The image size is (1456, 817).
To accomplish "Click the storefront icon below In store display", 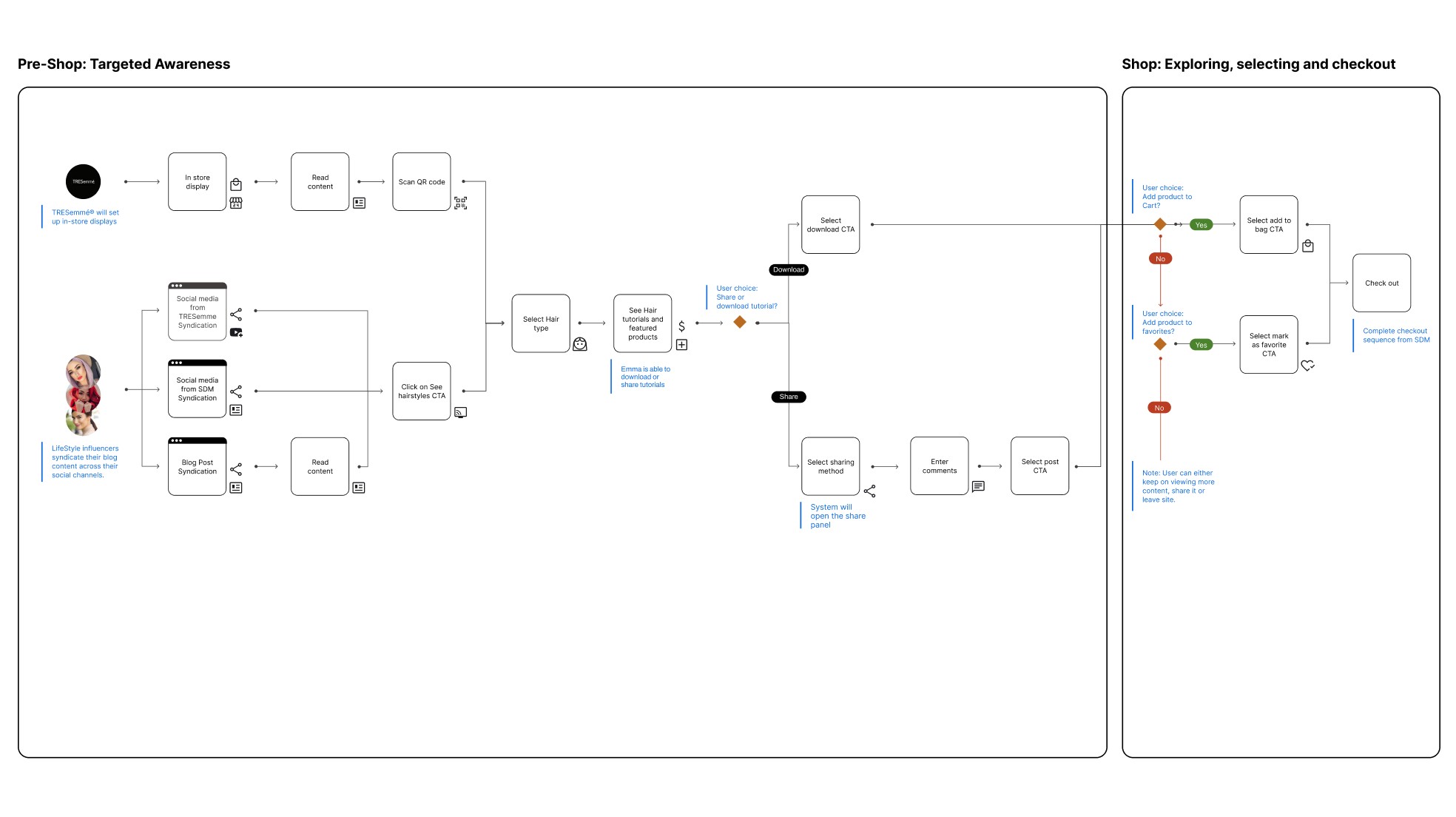I will point(236,203).
